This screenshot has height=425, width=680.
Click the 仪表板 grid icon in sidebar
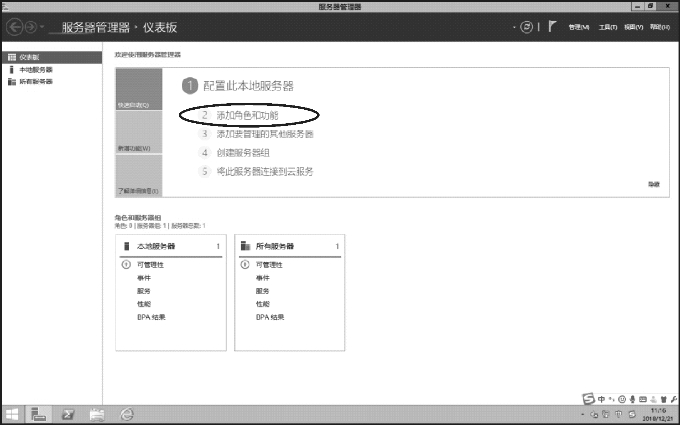point(12,57)
